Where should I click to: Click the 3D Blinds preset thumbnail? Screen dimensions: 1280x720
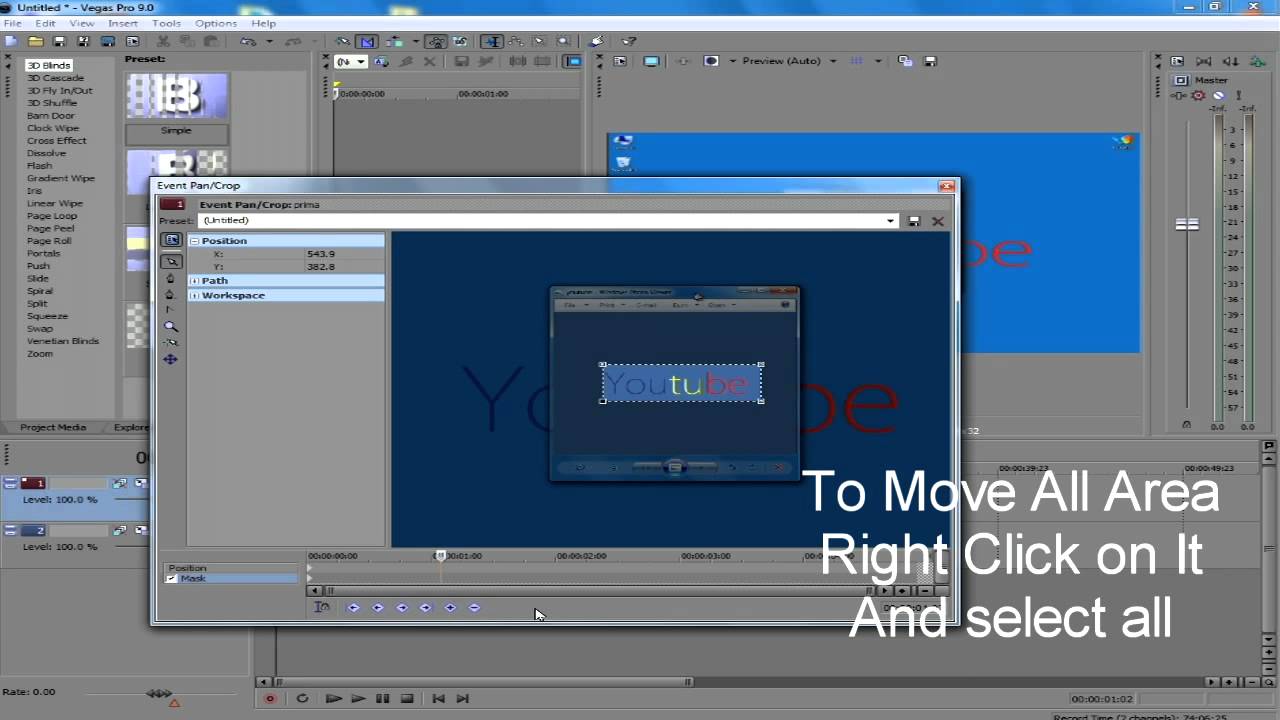pyautogui.click(x=177, y=96)
